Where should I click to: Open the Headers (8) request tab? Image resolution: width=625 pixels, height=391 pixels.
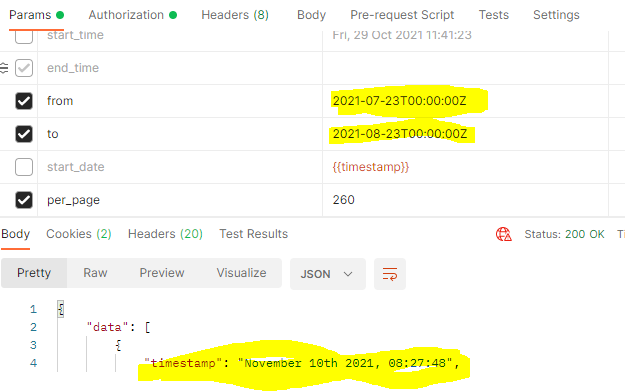point(235,15)
